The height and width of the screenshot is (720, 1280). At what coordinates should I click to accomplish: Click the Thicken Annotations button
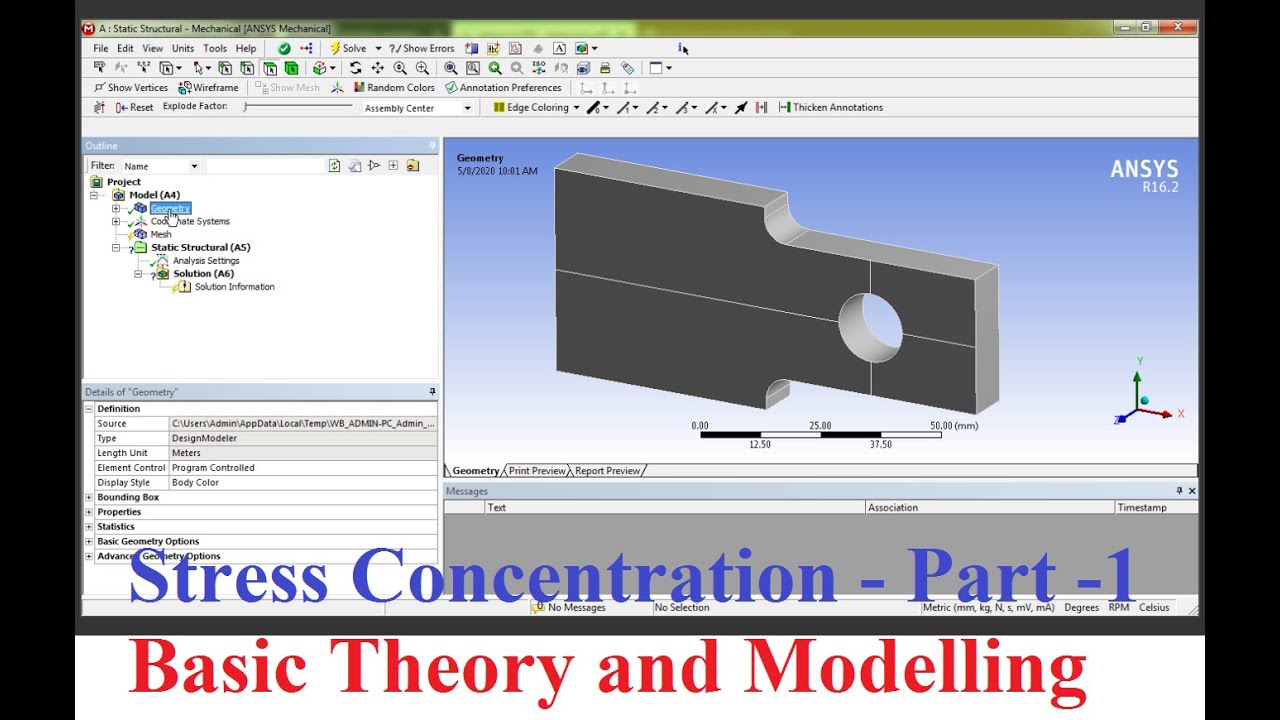click(830, 107)
